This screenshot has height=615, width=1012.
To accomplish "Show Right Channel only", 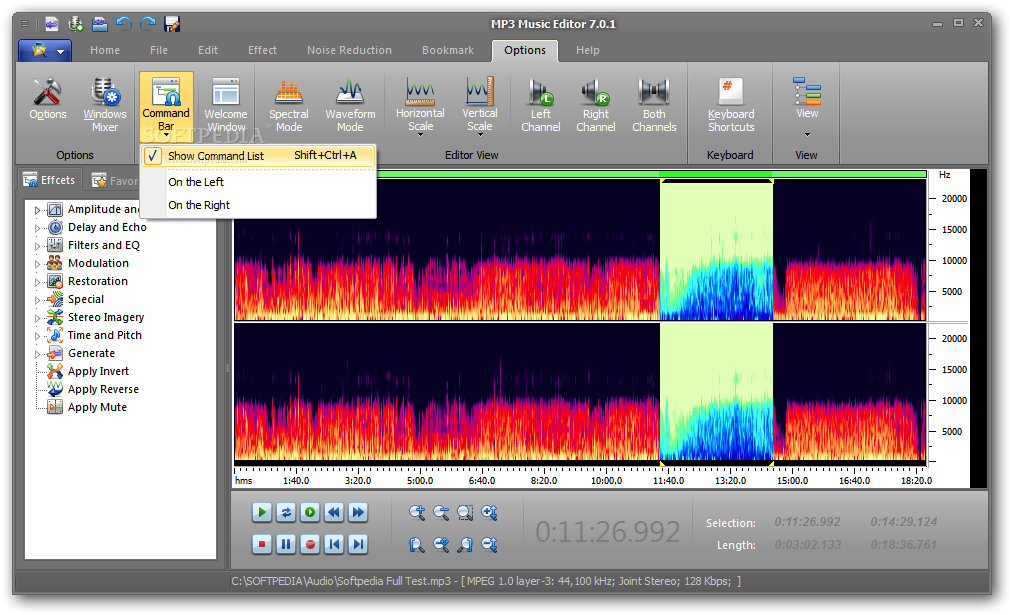I will pos(596,105).
